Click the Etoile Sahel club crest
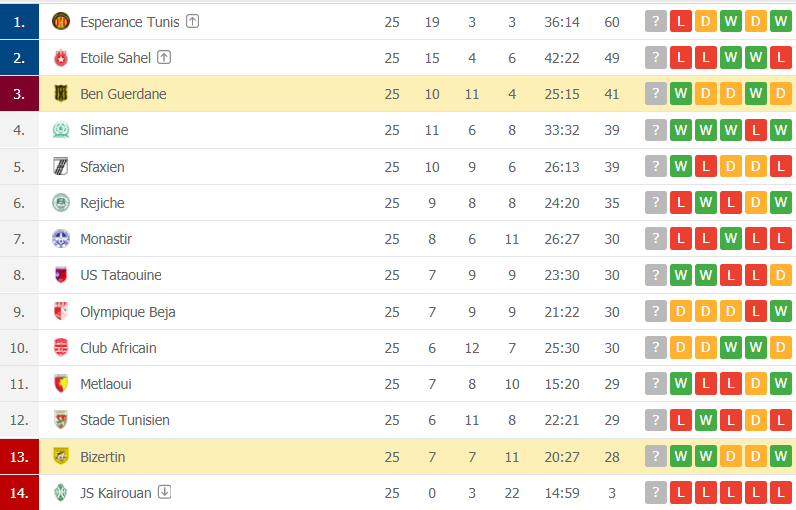796x510 pixels. click(x=61, y=58)
